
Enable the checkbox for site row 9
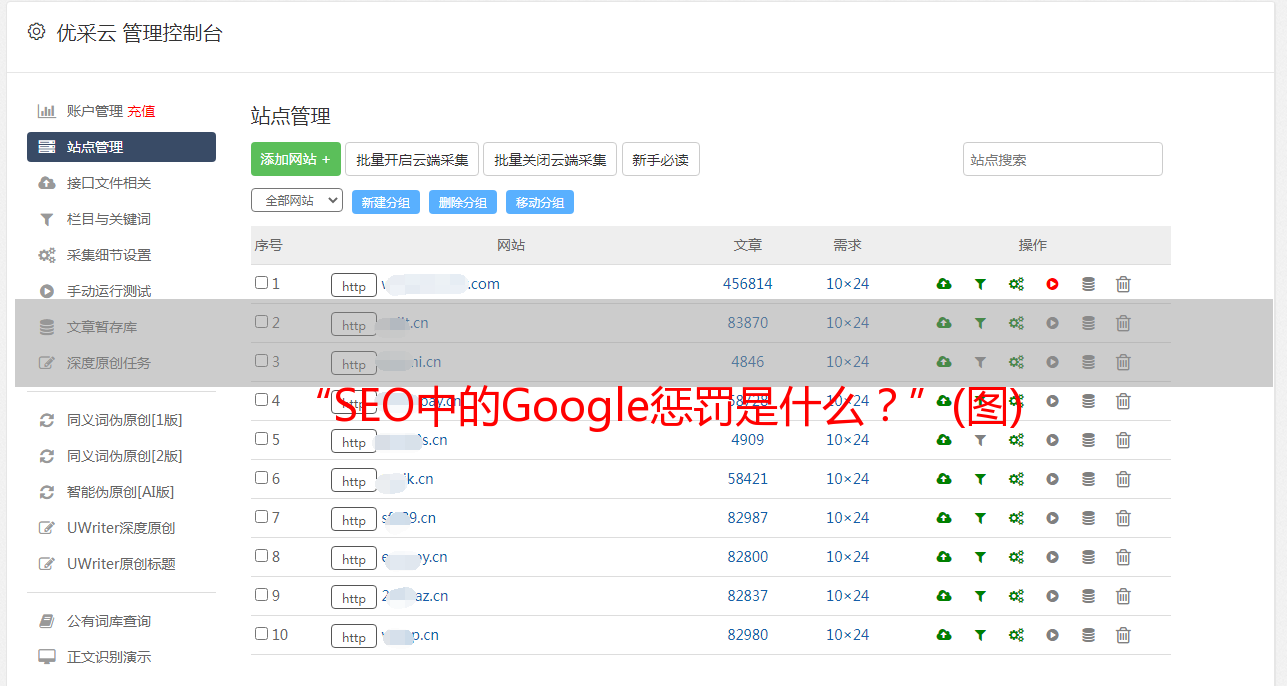pos(261,595)
